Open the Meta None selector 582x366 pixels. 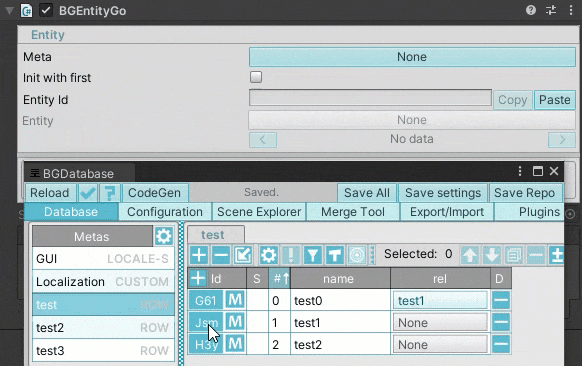412,57
